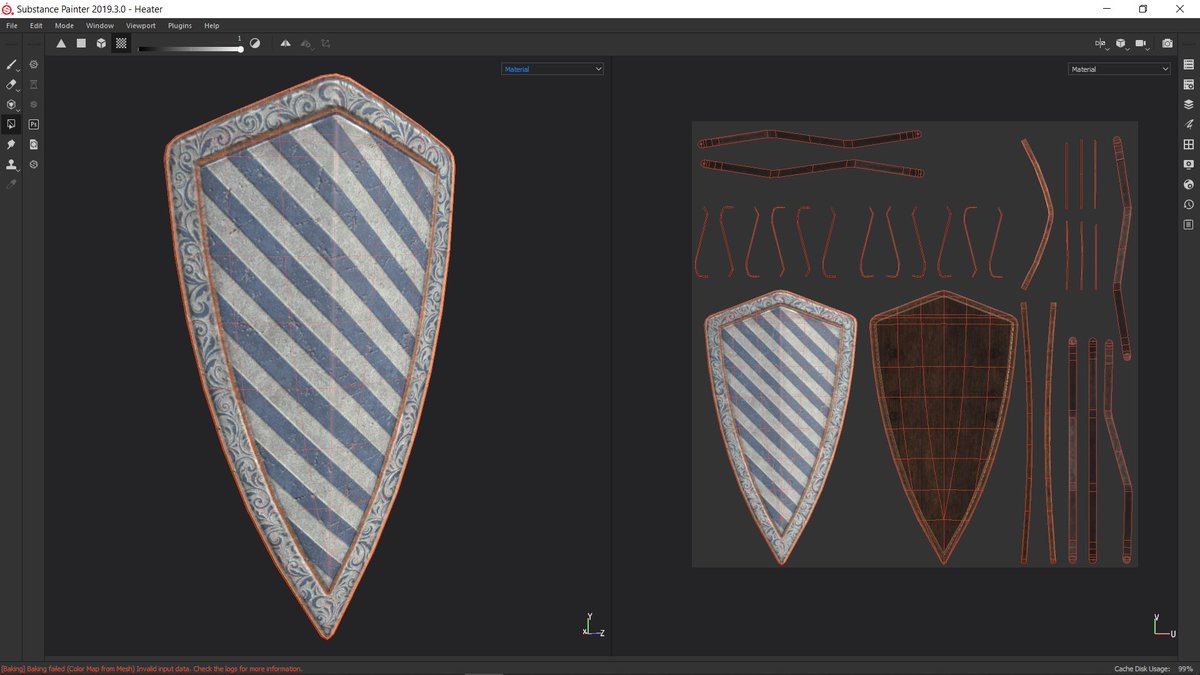Open the Mode menu
This screenshot has width=1200, height=675.
point(64,25)
